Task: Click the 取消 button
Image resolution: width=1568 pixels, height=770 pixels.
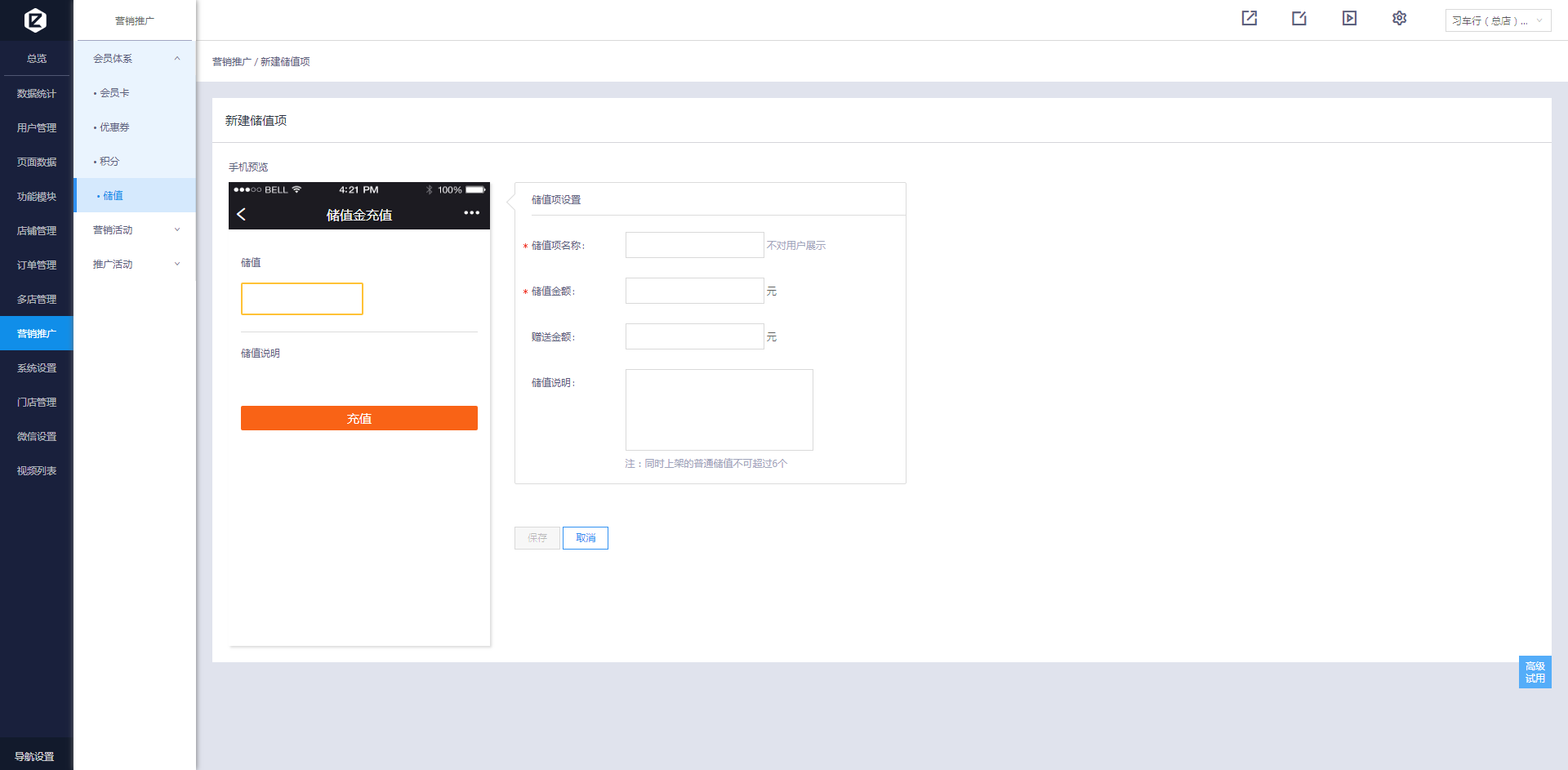Action: pos(585,538)
